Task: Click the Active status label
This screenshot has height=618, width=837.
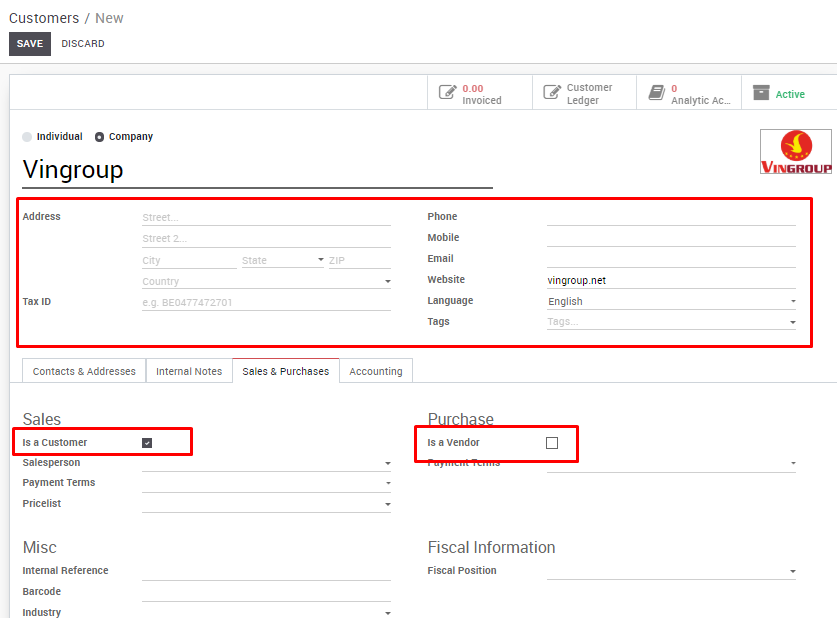Action: [789, 94]
